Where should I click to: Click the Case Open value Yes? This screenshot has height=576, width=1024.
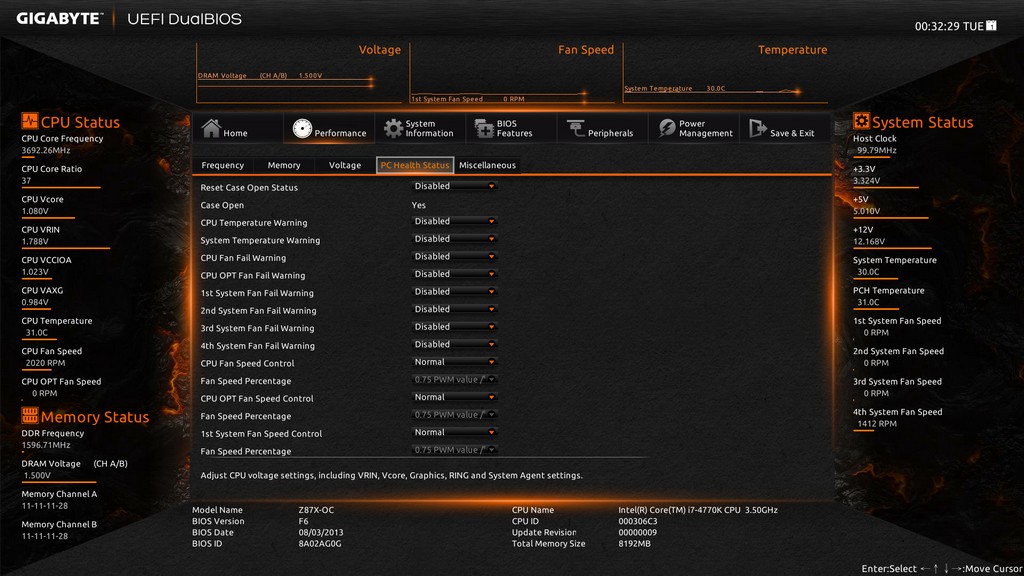tap(419, 205)
